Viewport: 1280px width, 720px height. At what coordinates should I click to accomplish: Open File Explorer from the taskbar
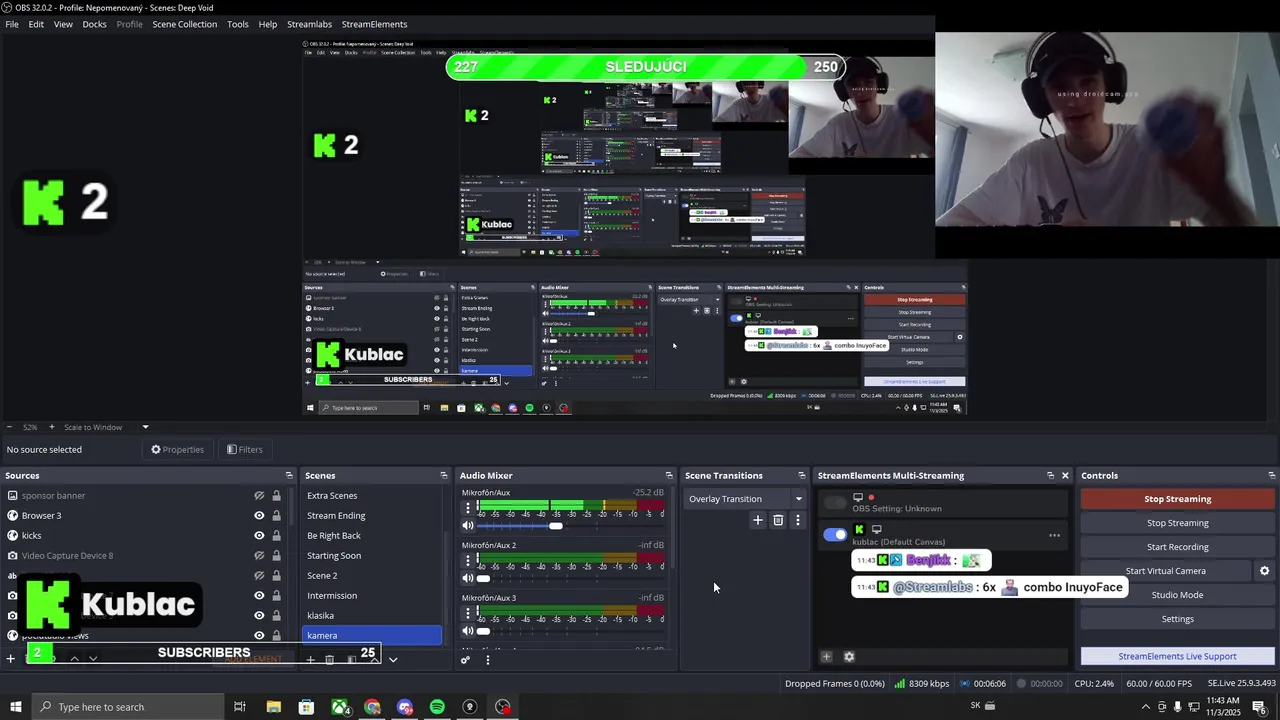click(x=273, y=707)
